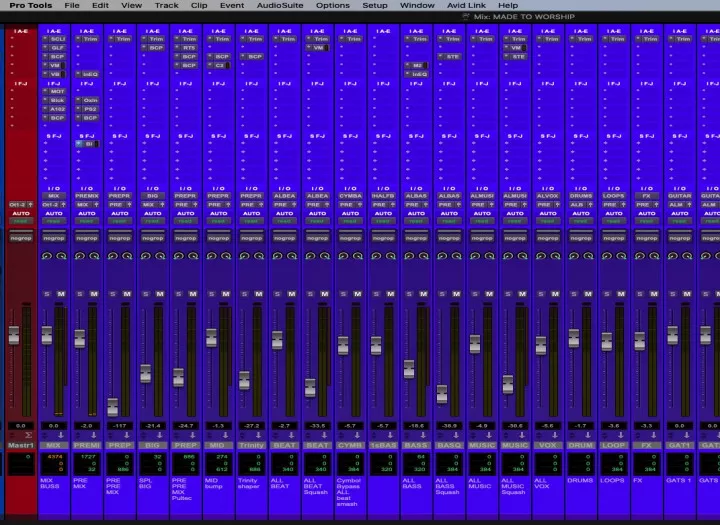The height and width of the screenshot is (525, 720).
Task: Solo the BASS track
Action: click(x=409, y=294)
